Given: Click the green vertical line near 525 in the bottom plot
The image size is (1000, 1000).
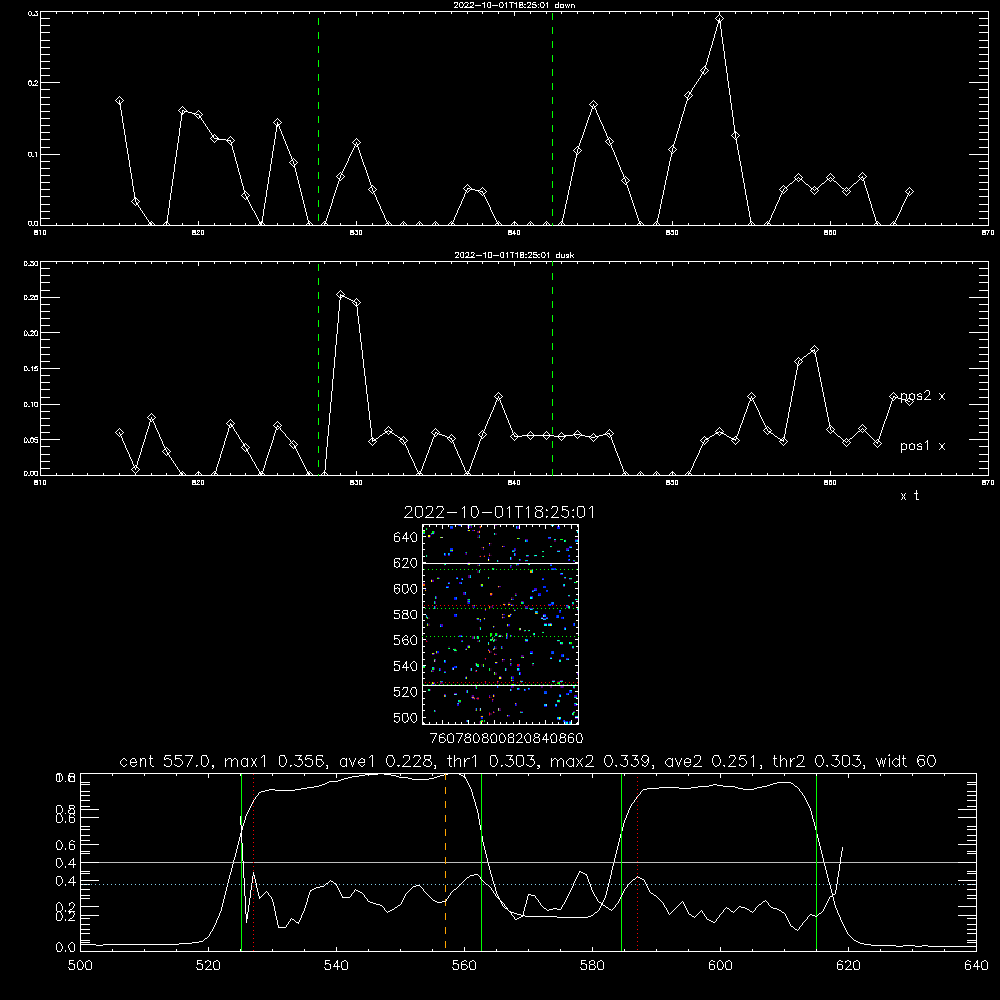Looking at the screenshot, I should point(241,861).
